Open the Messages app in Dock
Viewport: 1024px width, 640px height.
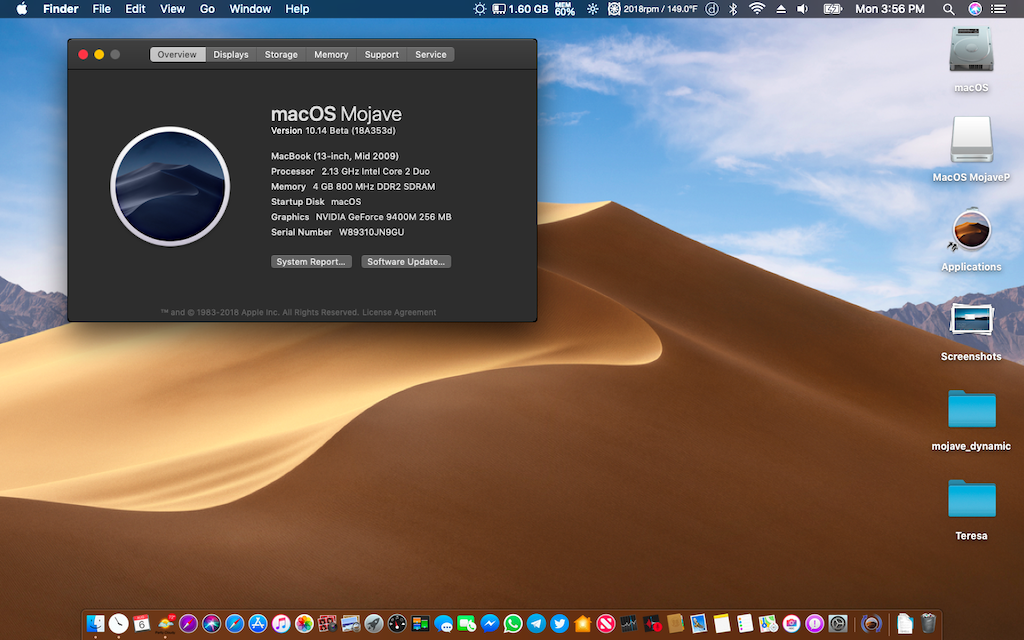(443, 624)
